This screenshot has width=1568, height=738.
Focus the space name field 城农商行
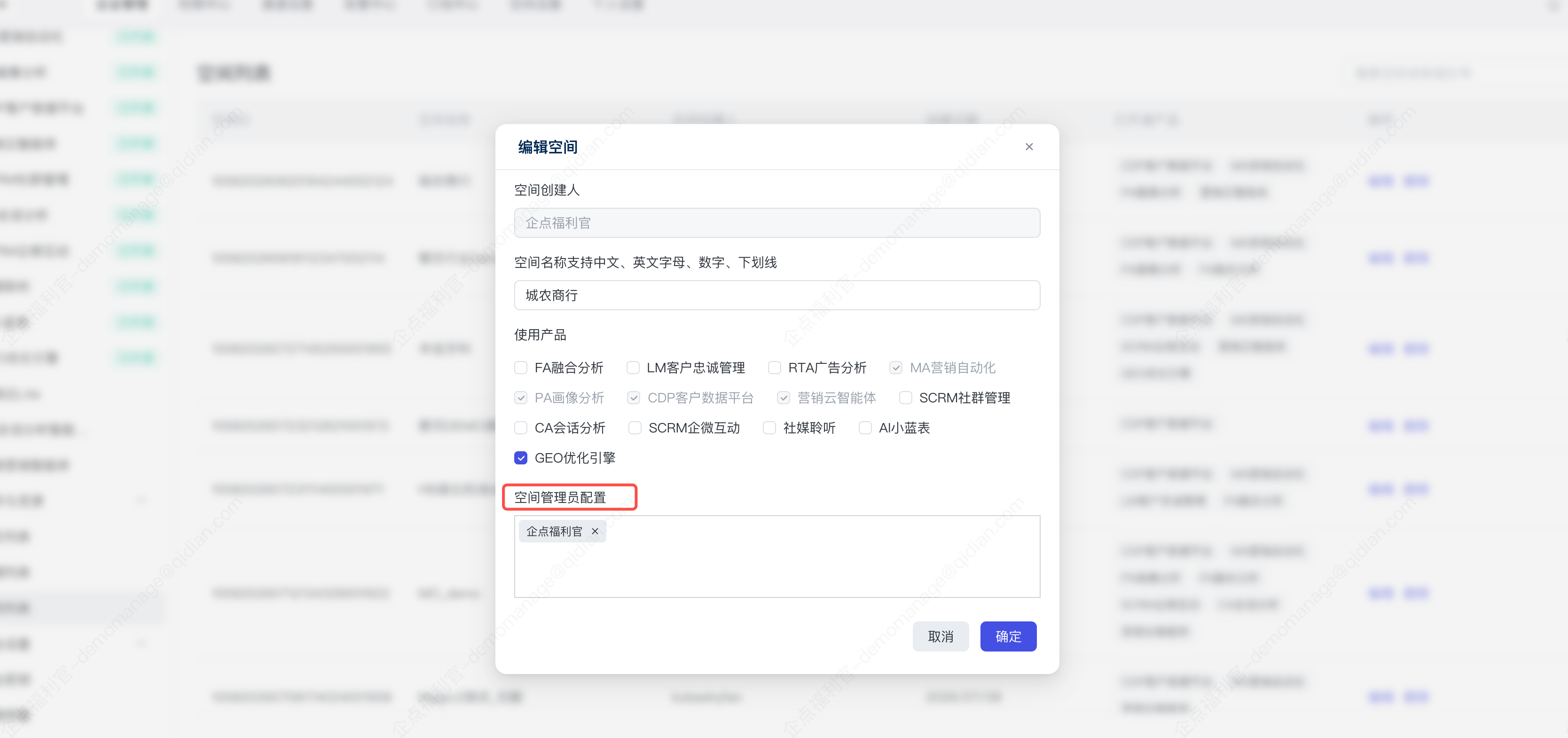tap(776, 295)
